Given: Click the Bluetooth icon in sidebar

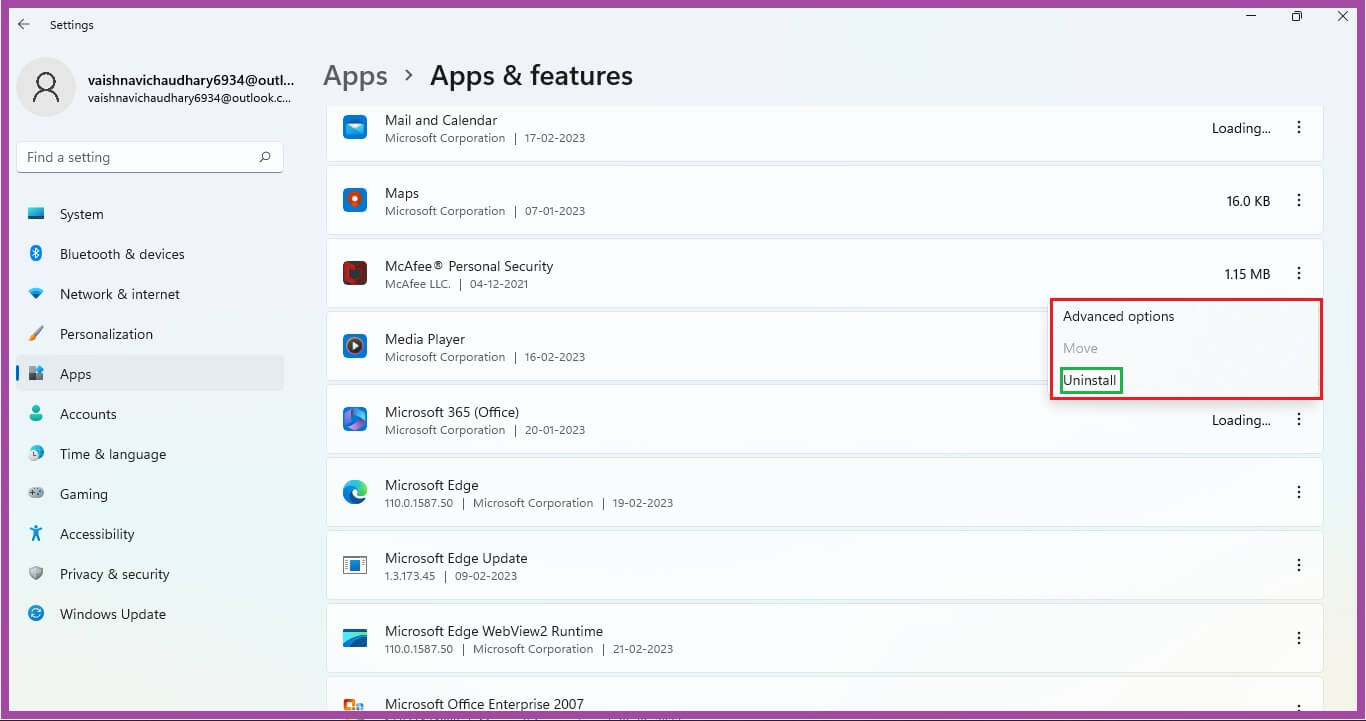Looking at the screenshot, I should (x=36, y=254).
